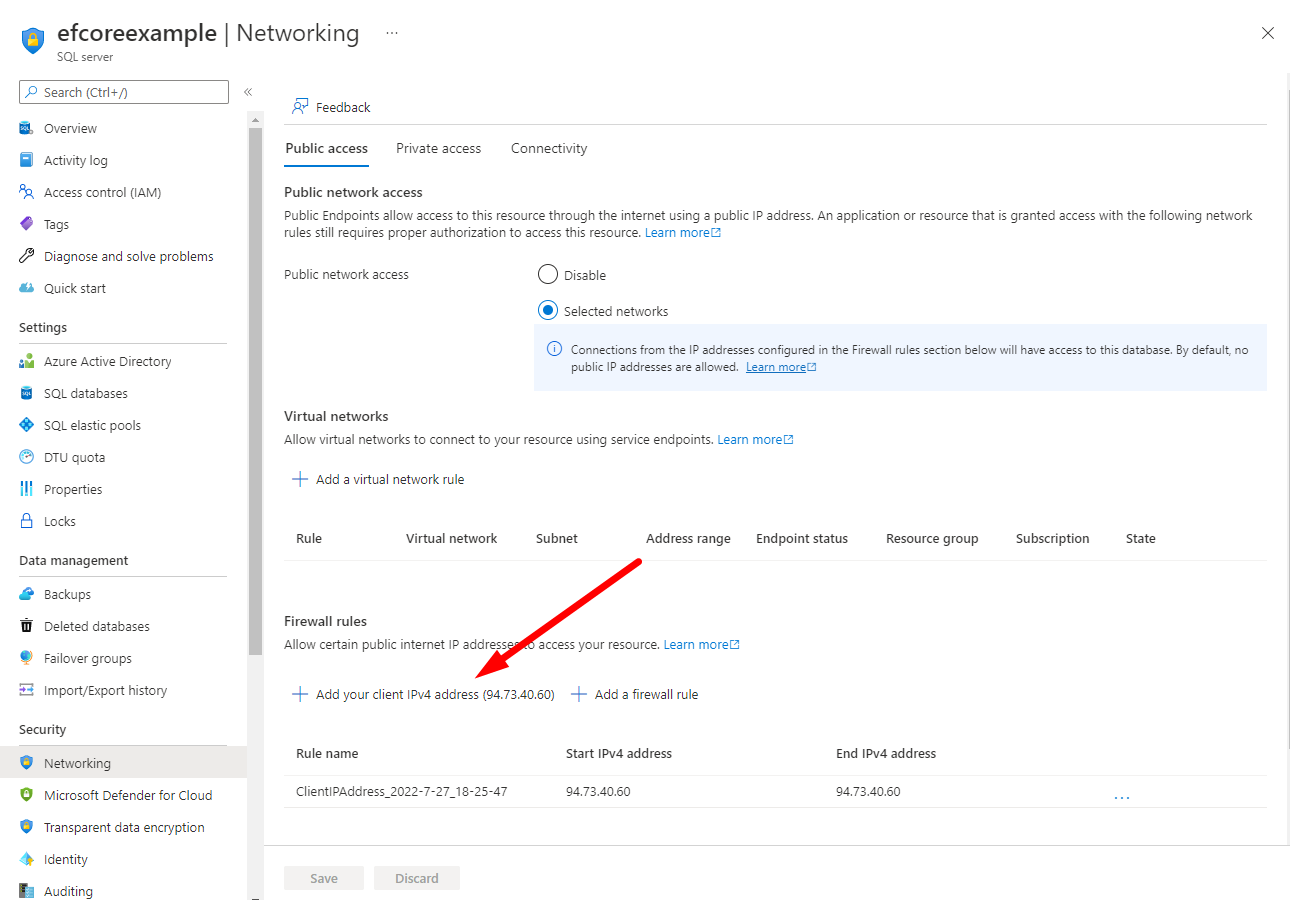Select the Selected networks radio button
Screen dimensions: 1290x900
547,310
